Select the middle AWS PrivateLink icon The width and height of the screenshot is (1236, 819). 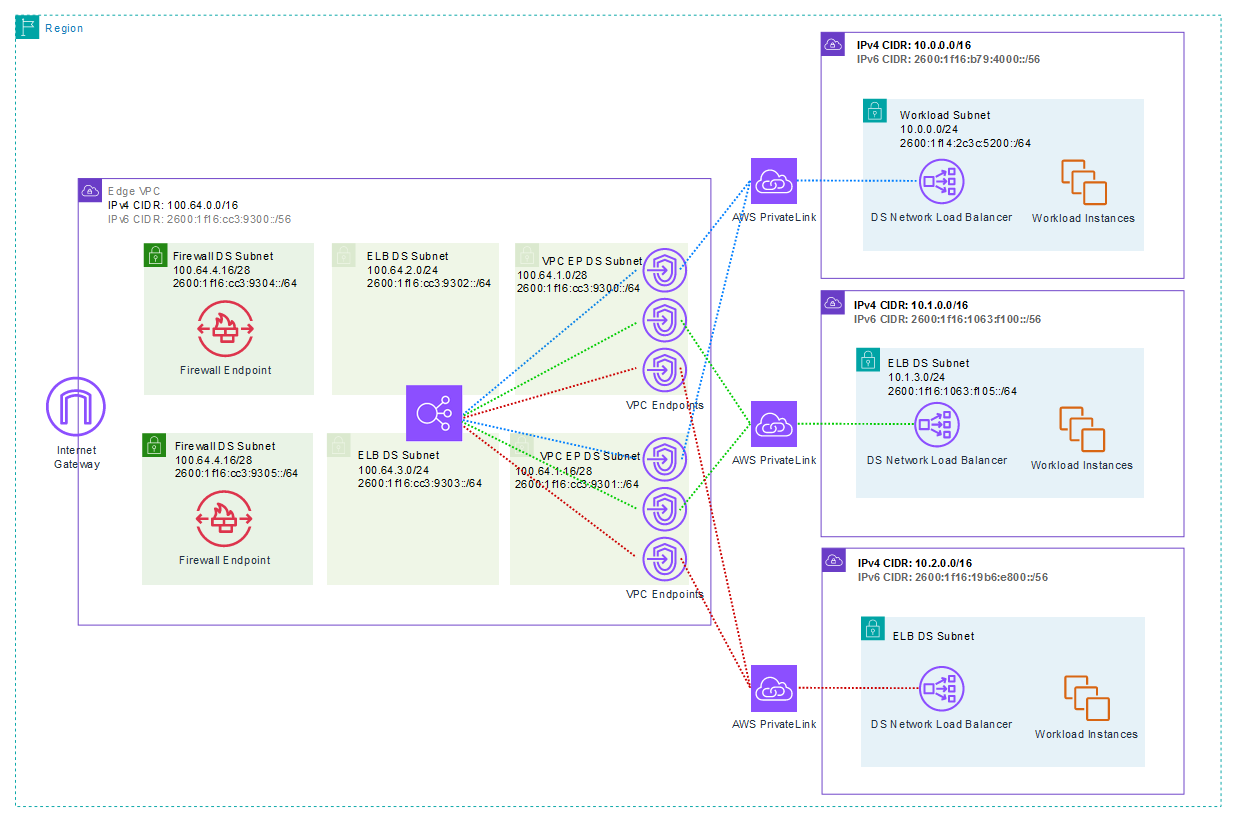pos(774,424)
